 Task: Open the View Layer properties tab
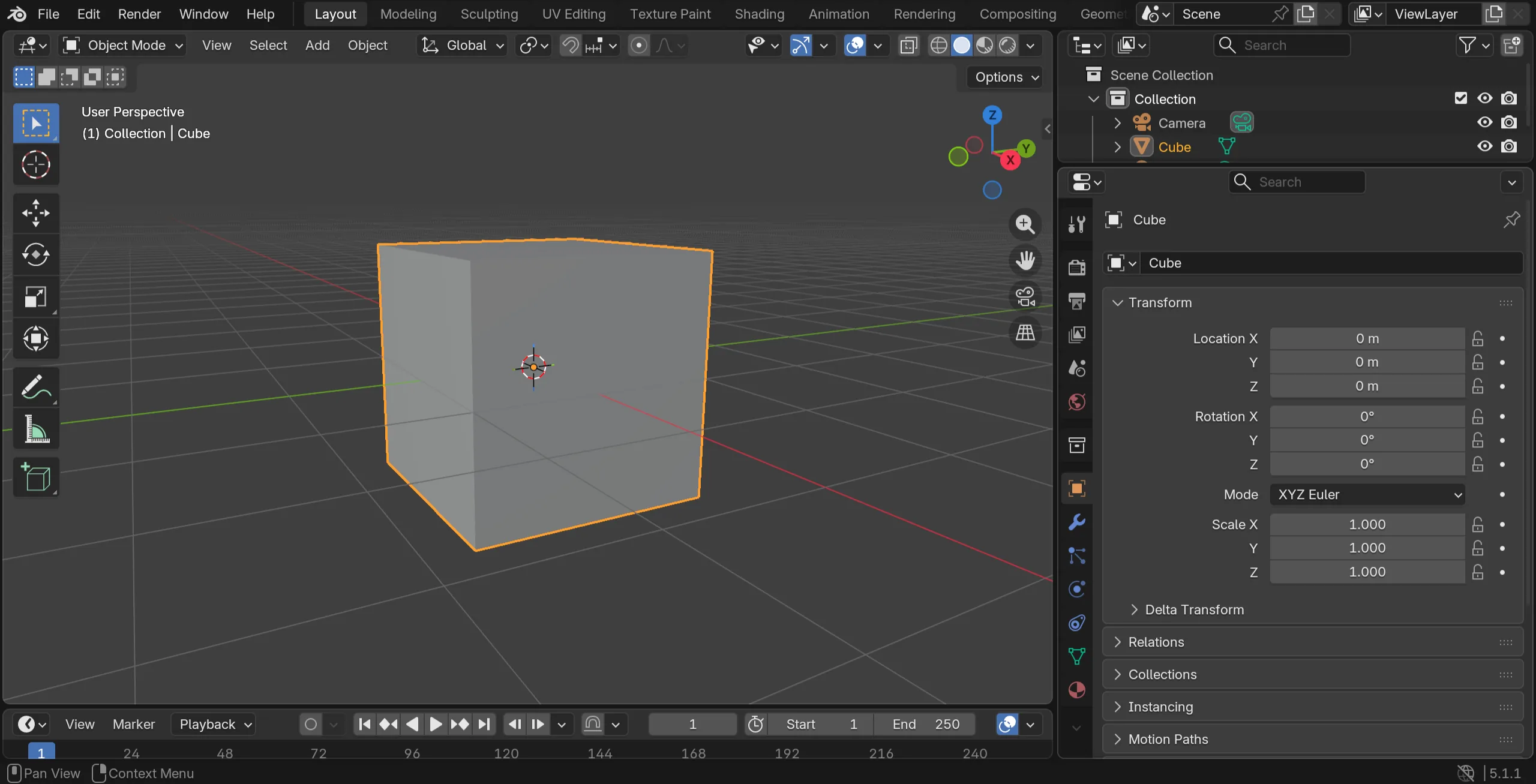[x=1077, y=334]
